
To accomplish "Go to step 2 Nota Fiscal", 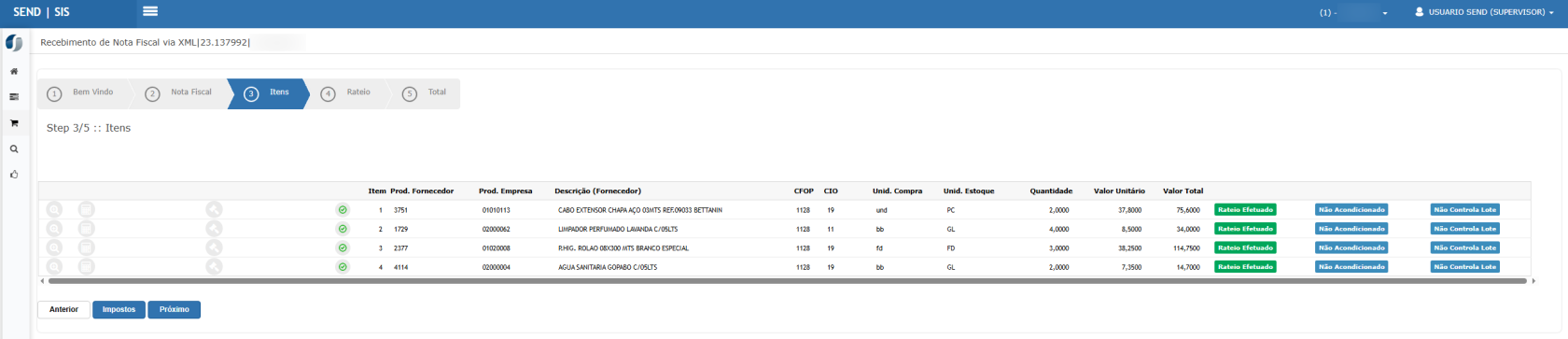I will [x=179, y=93].
